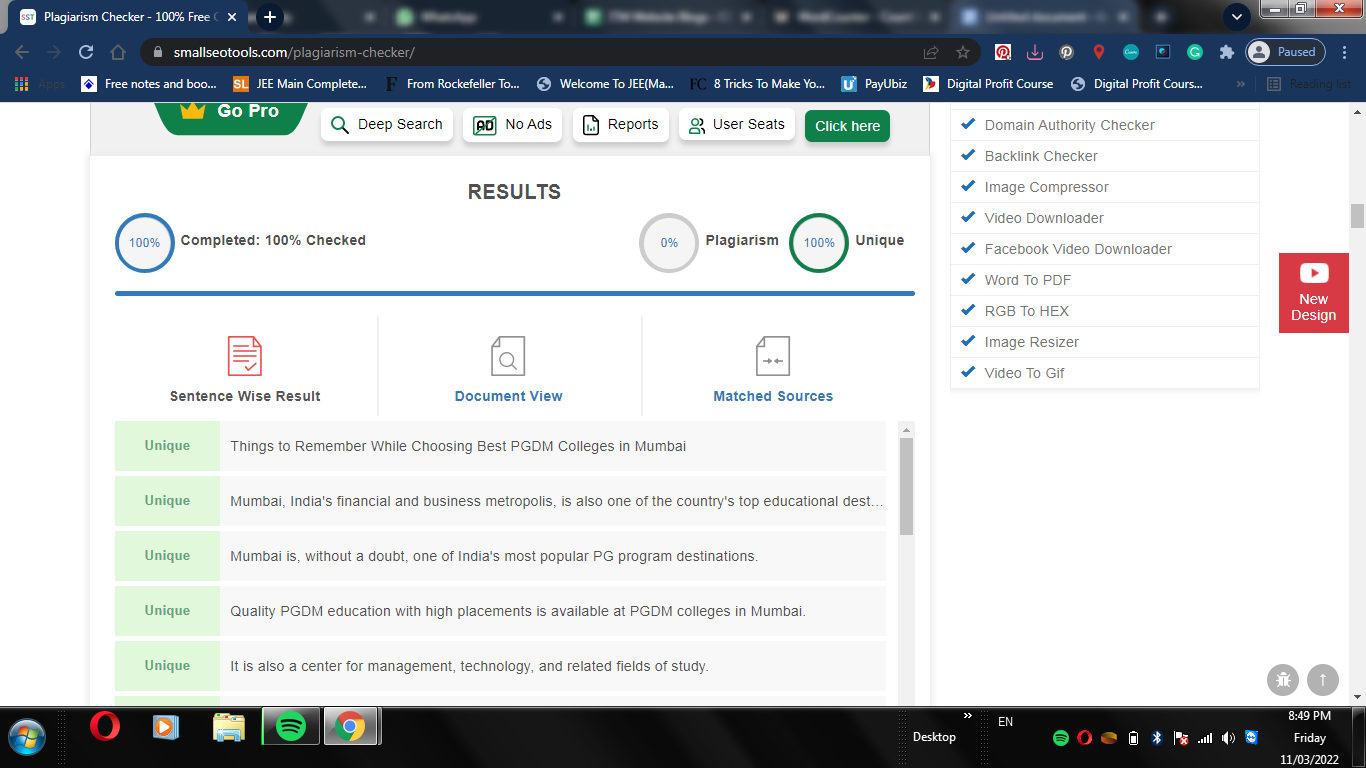Open the Free notes and books bookmark
The height and width of the screenshot is (768, 1366).
pyautogui.click(x=148, y=84)
